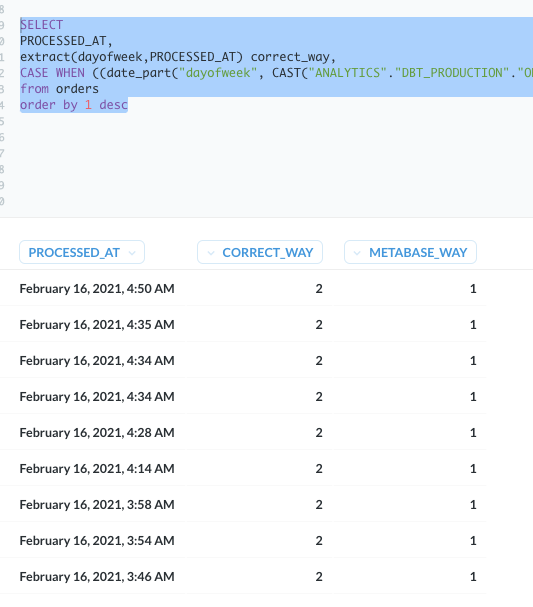Screen dimensions: 533x607
Task: Click CORRECT_WAY value in the 4:35 AM row
Action: [x=319, y=324]
